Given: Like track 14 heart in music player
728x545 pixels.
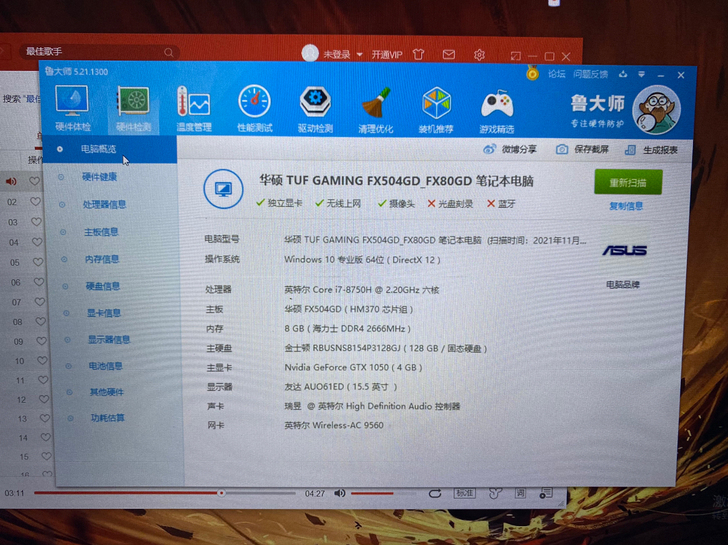Looking at the screenshot, I should click(x=46, y=437).
